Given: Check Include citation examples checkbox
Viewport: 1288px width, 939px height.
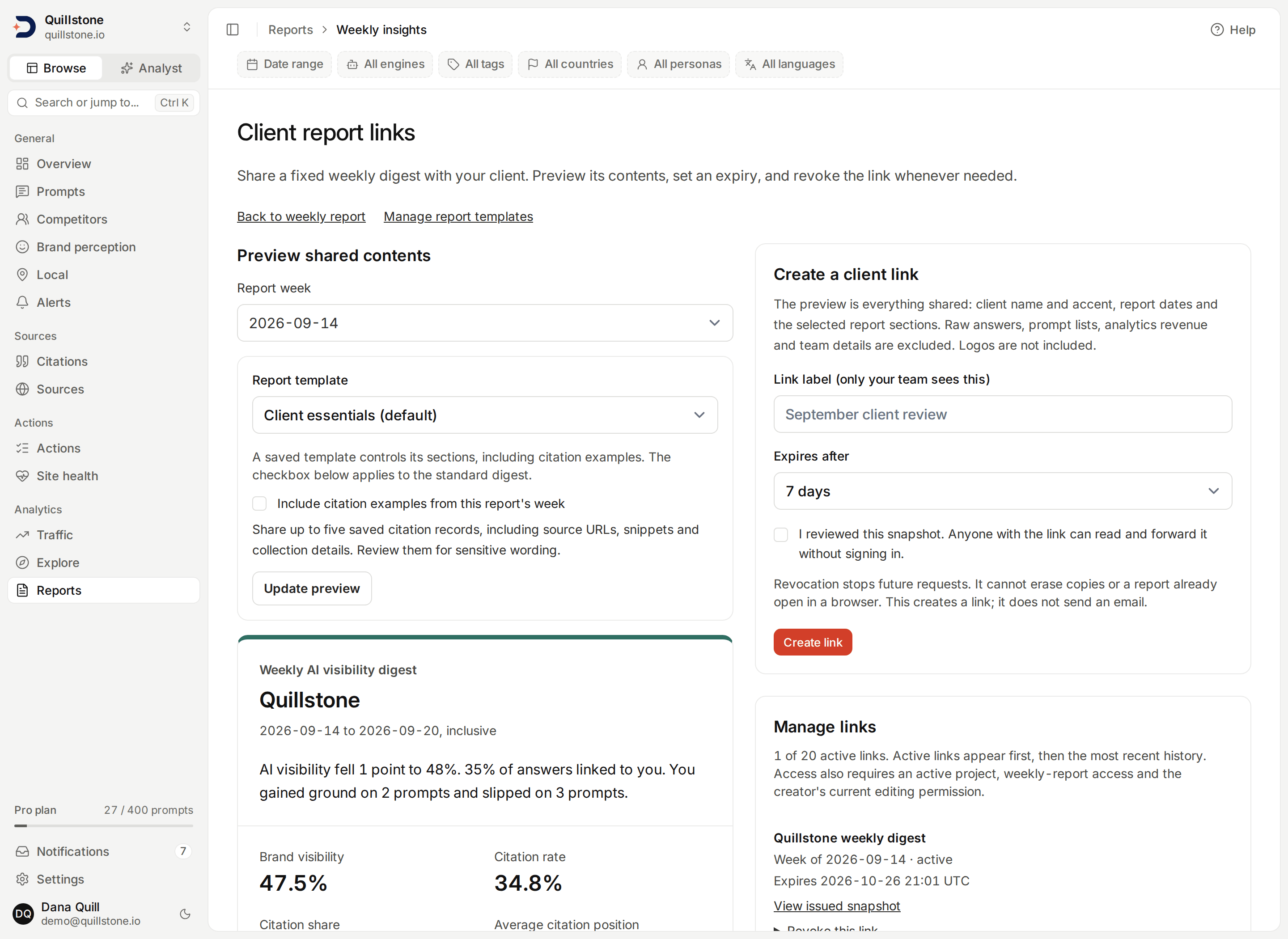Looking at the screenshot, I should (x=259, y=503).
